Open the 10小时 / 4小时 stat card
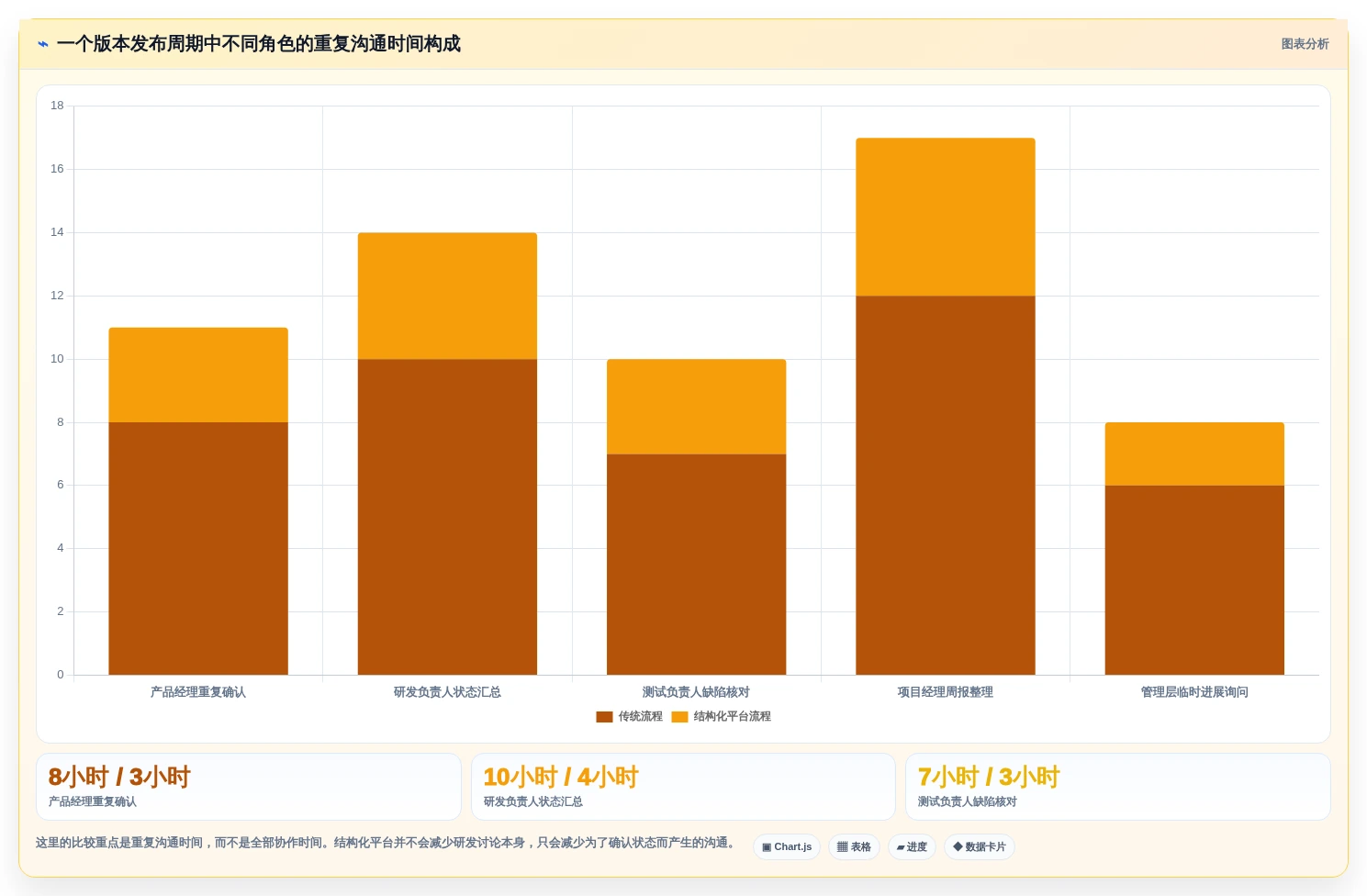 point(683,787)
